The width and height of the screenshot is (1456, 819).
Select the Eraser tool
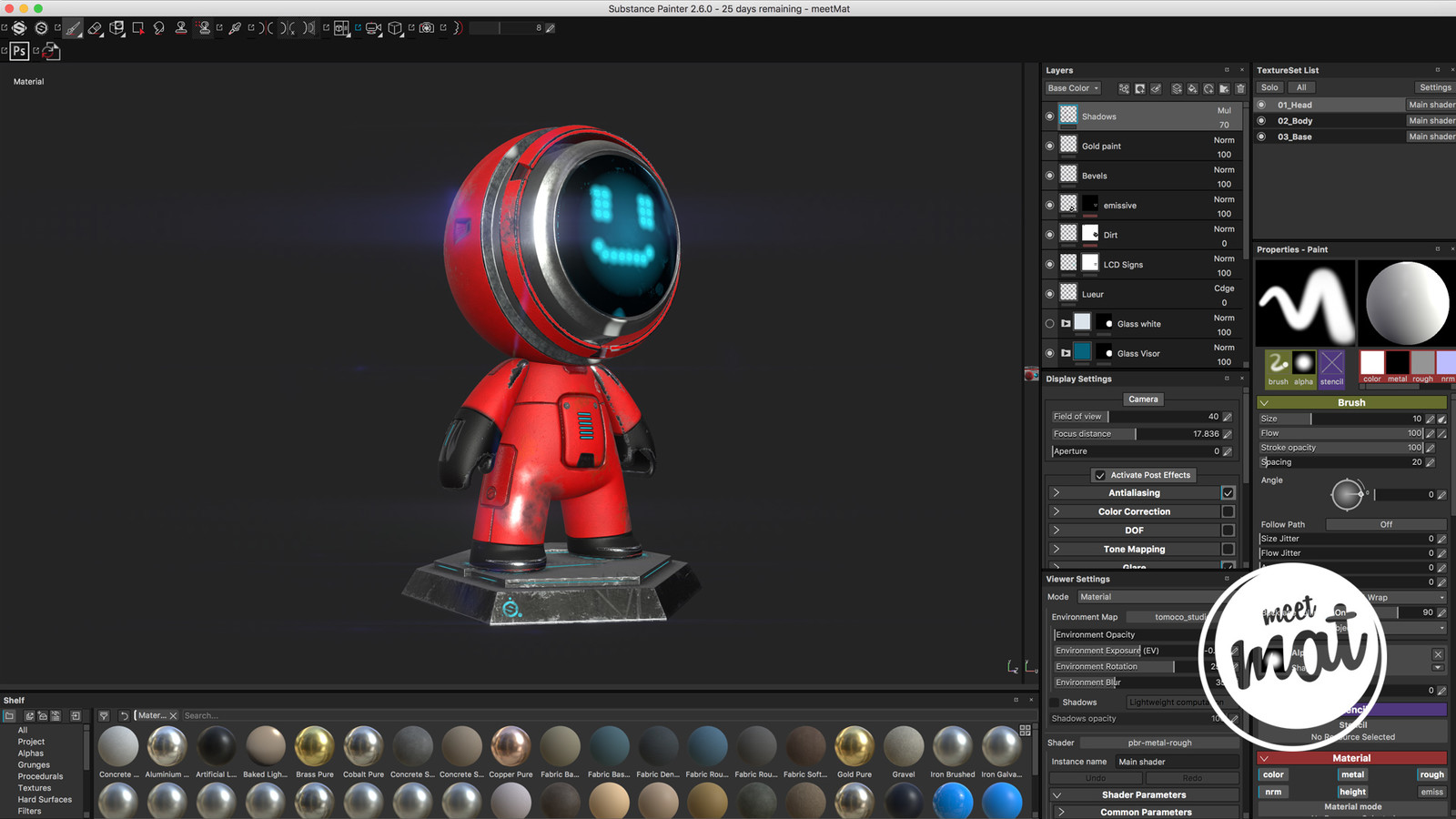click(95, 28)
